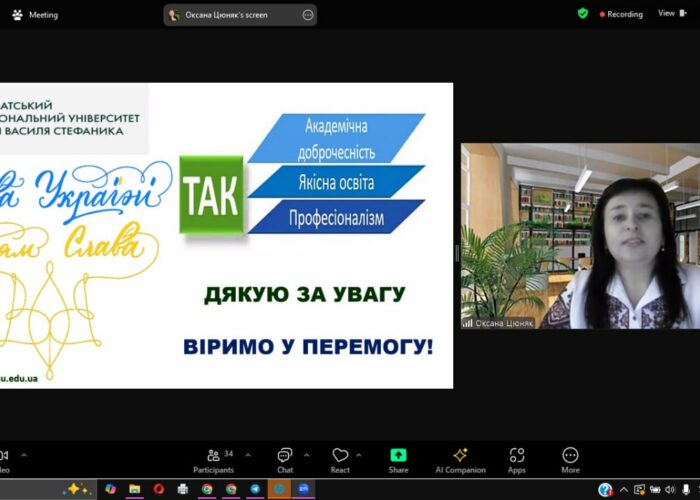Click the divider between shared screen and video
The image size is (700, 500).
pos(457,252)
